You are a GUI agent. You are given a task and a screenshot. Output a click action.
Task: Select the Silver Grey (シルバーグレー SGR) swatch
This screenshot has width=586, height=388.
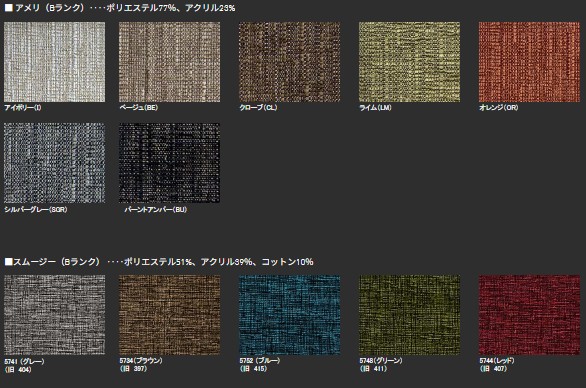click(55, 163)
